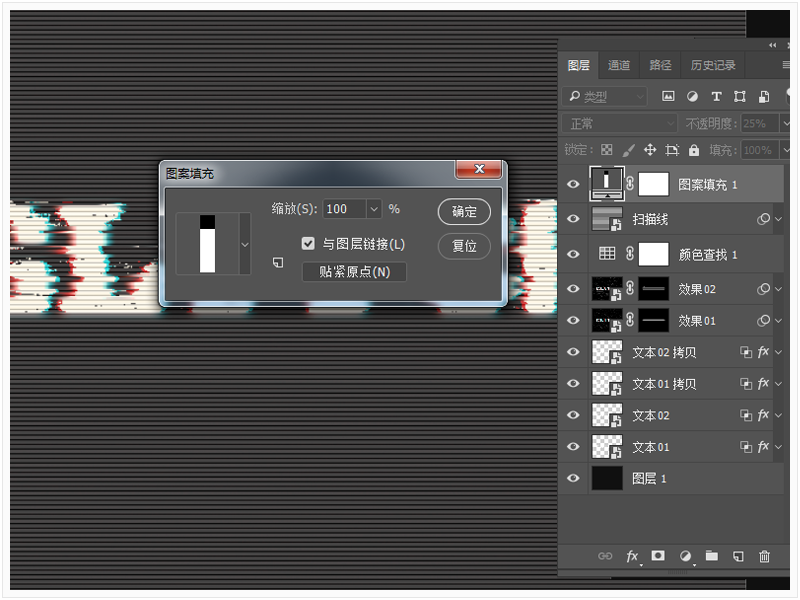Image resolution: width=800 pixels, height=600 pixels.
Task: Click lock image pixels brush icon
Action: [x=628, y=149]
